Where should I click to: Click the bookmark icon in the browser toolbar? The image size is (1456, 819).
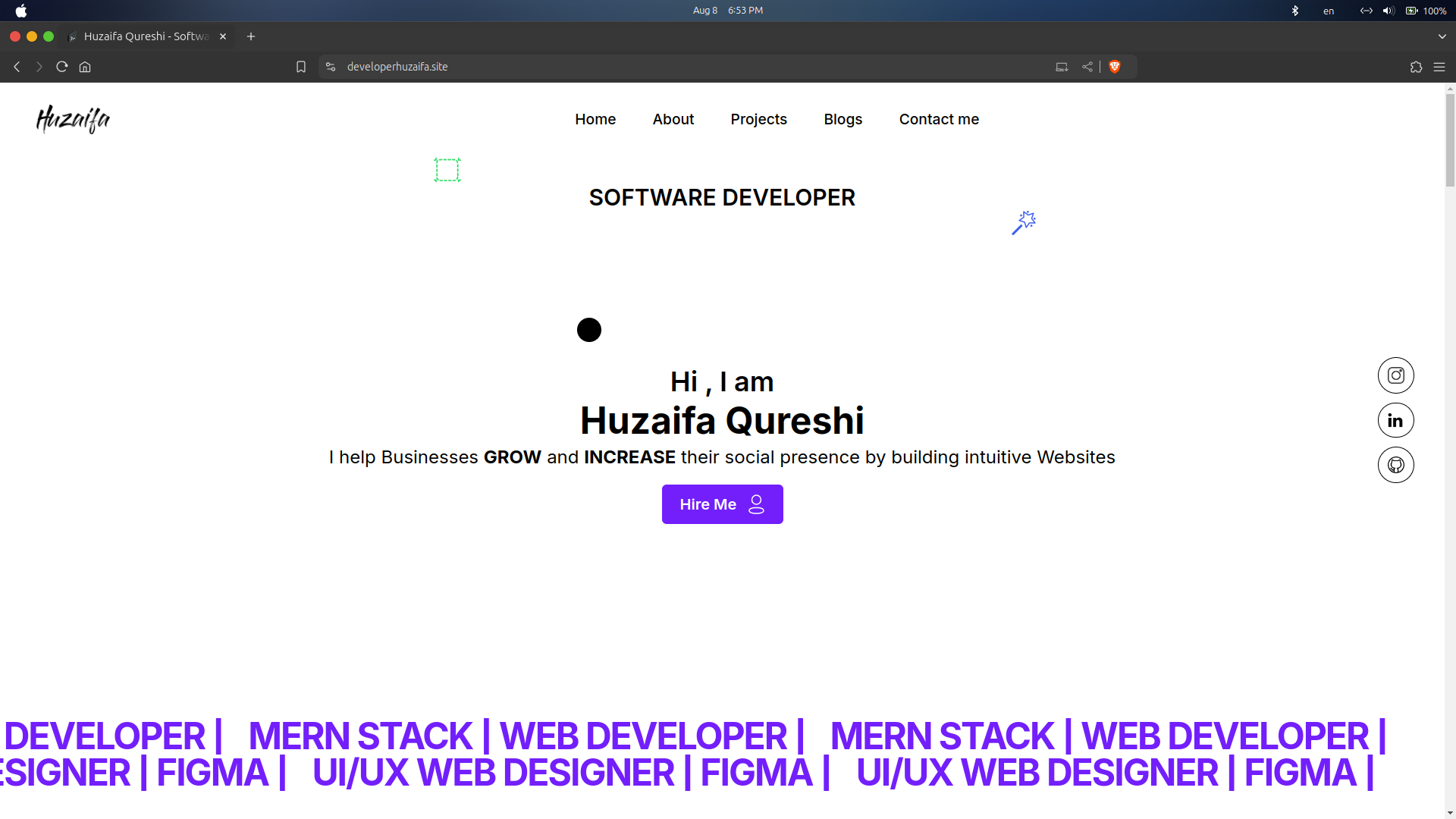[301, 67]
